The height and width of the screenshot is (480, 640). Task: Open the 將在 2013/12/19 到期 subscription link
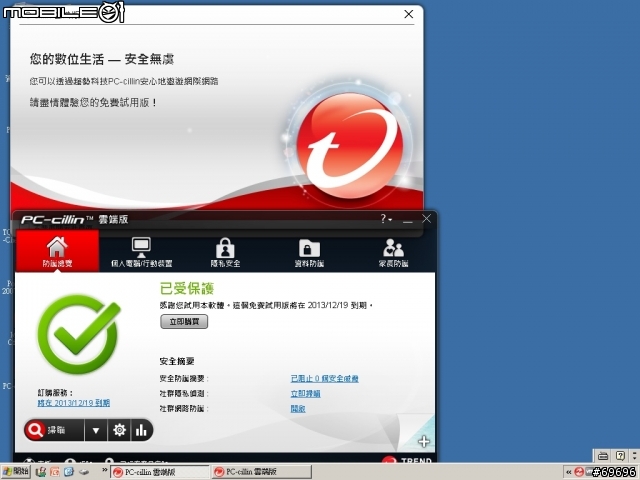[x=73, y=403]
